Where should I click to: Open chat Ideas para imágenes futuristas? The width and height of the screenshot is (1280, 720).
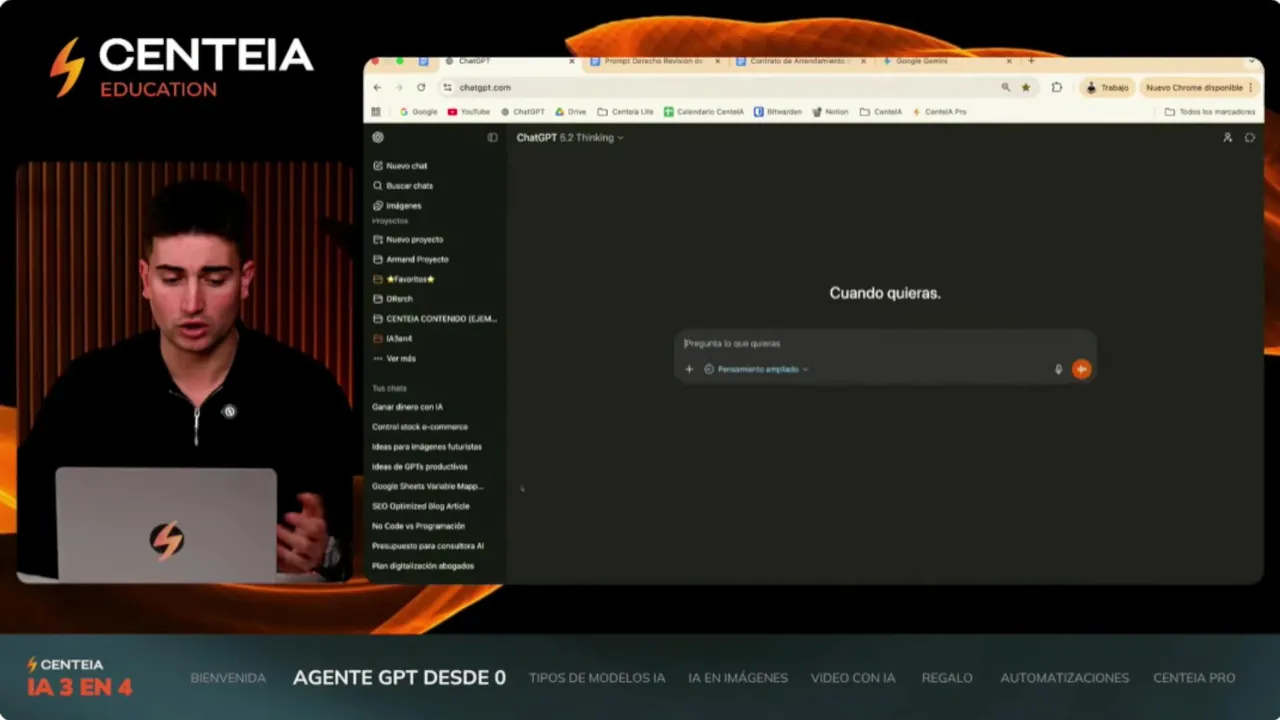(427, 447)
